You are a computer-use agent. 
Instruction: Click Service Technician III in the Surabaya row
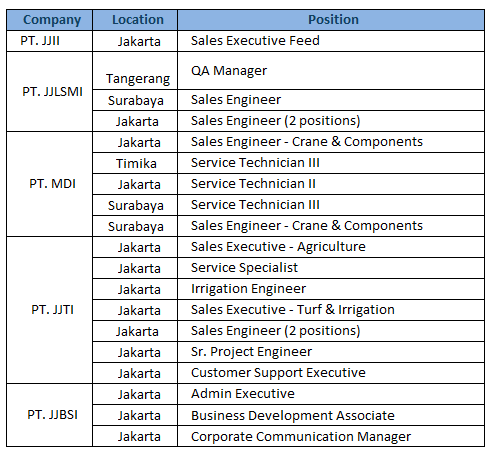point(331,205)
